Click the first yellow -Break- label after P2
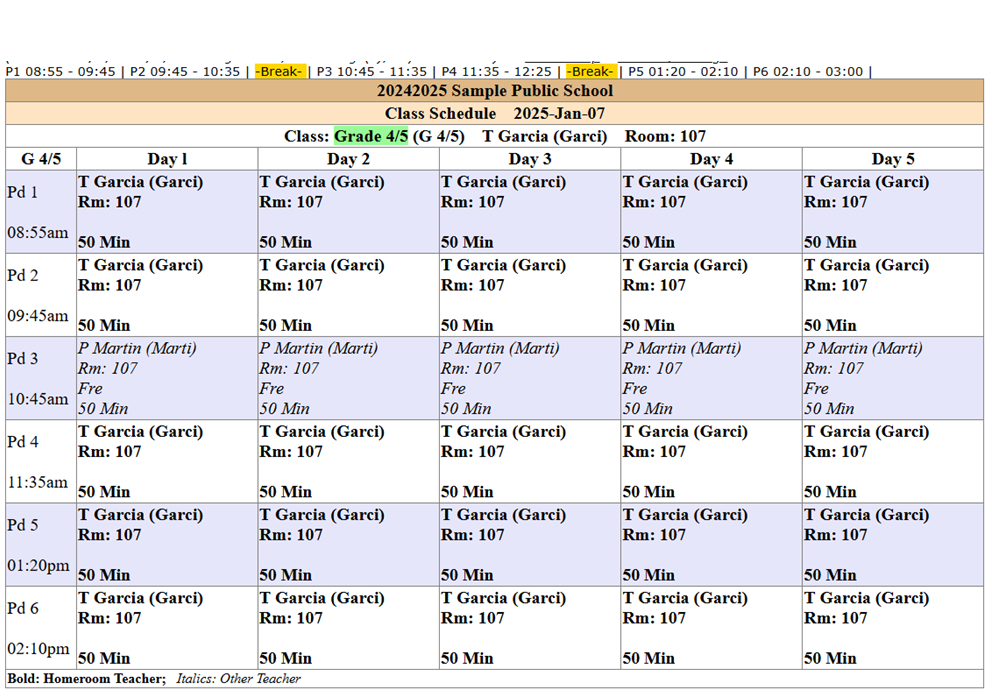Viewport: 1000px width, 700px height. [280, 72]
